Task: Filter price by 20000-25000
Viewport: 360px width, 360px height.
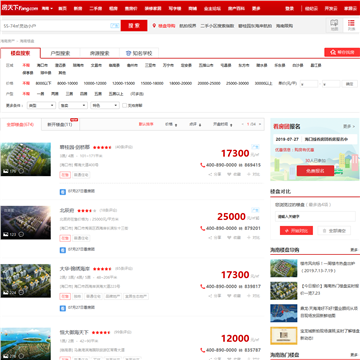Action: (x=209, y=83)
